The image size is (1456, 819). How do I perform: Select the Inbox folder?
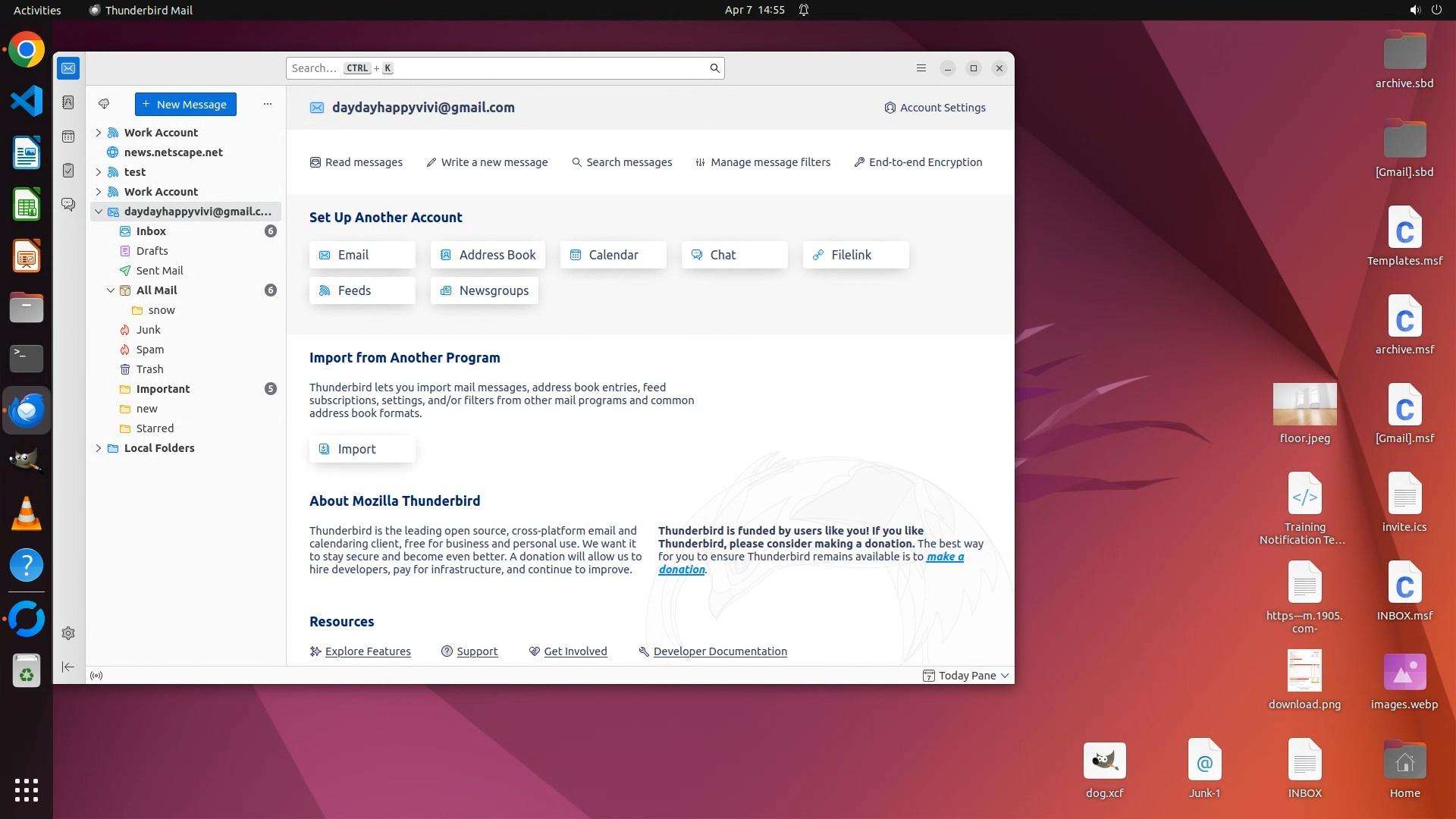coord(151,231)
